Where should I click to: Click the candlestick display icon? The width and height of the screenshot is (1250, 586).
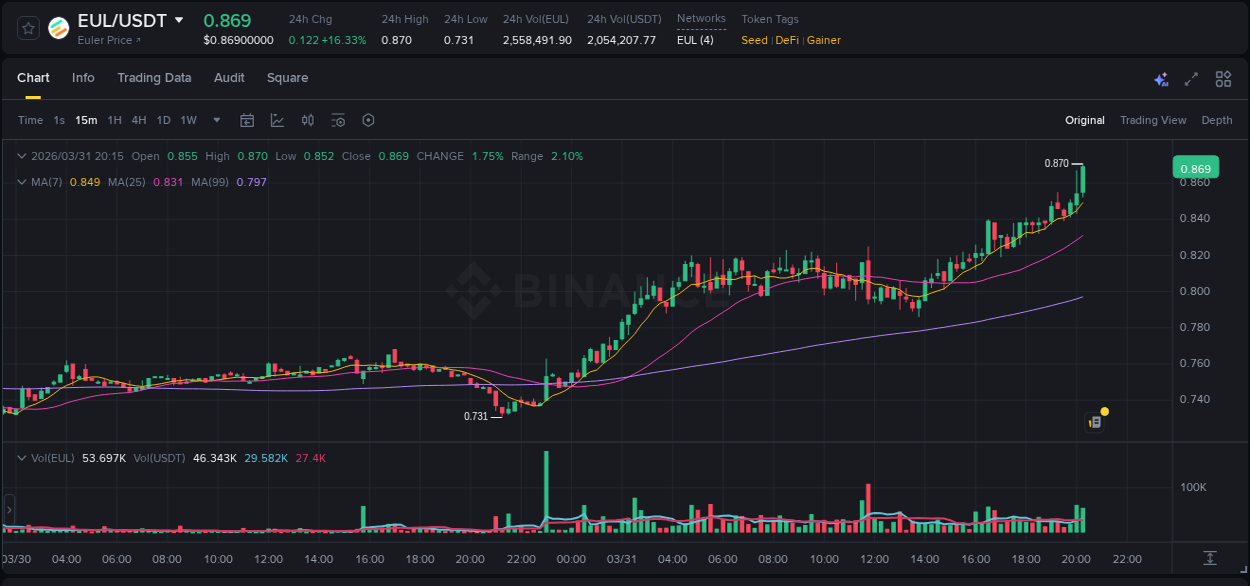click(x=307, y=120)
